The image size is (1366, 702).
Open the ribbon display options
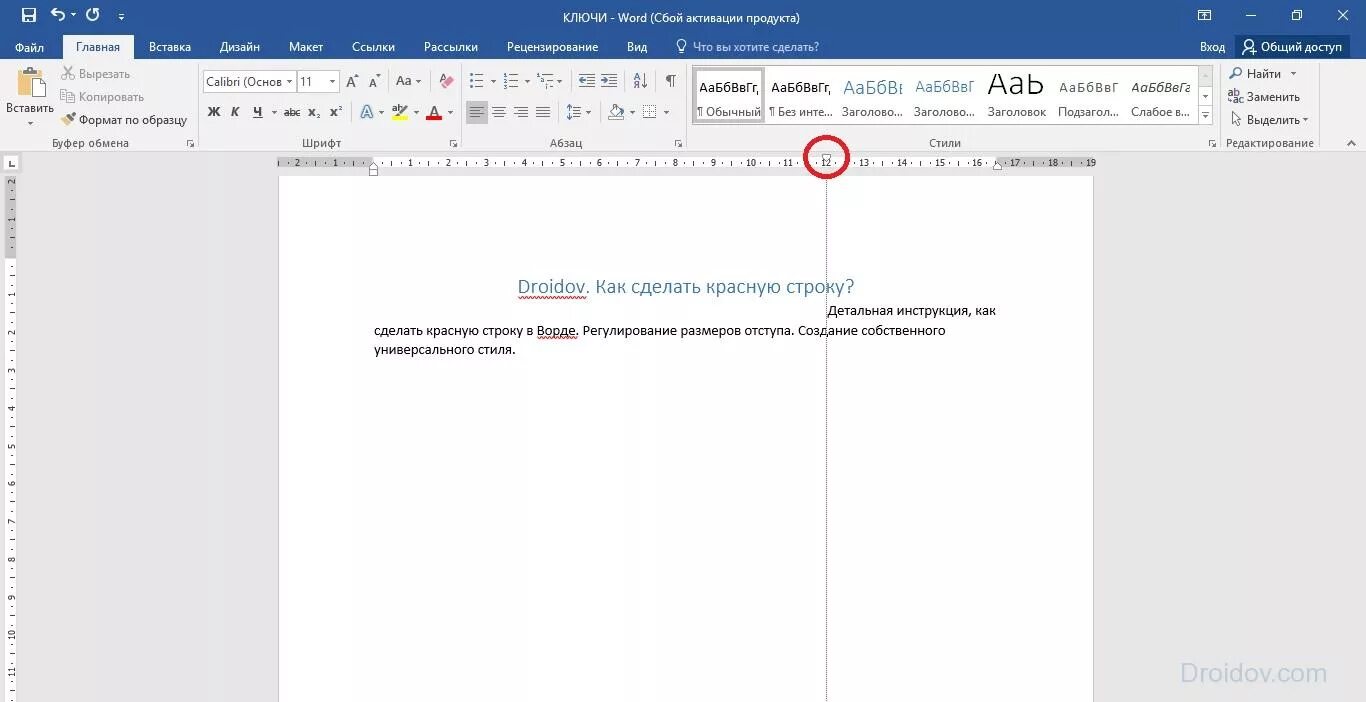1204,15
